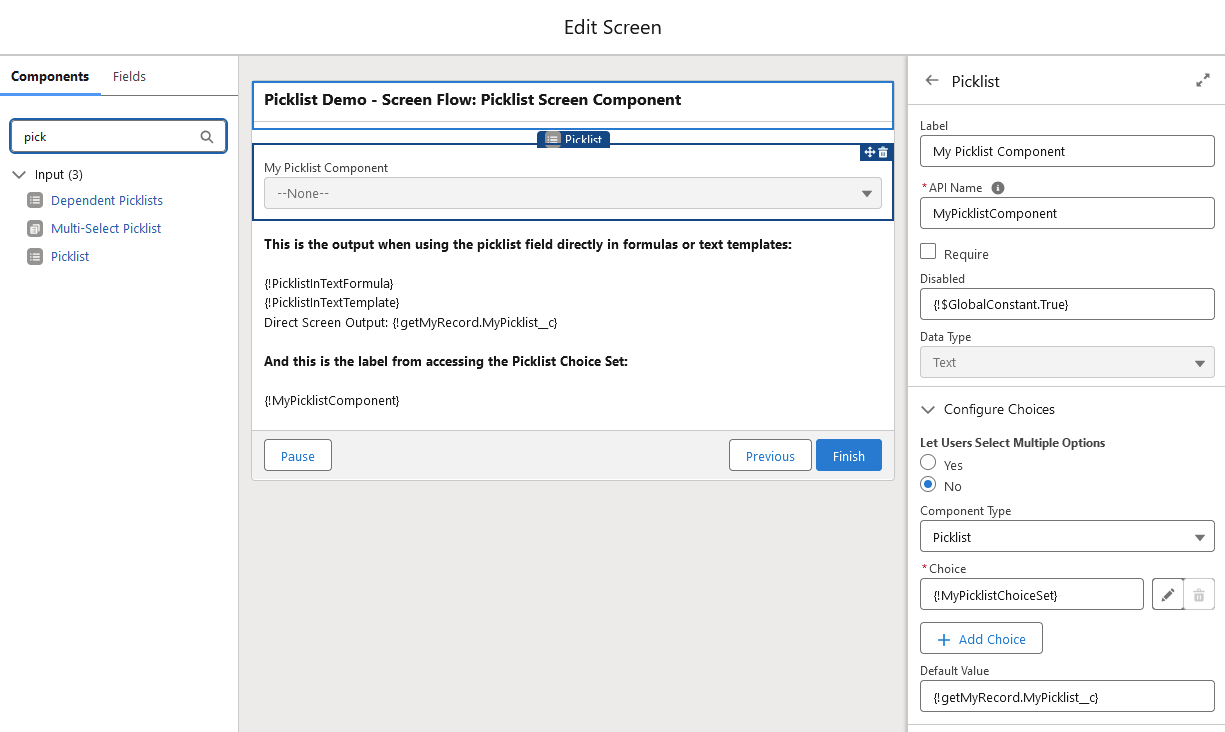Collapse the Input (3) group
The height and width of the screenshot is (732, 1225).
[19, 174]
